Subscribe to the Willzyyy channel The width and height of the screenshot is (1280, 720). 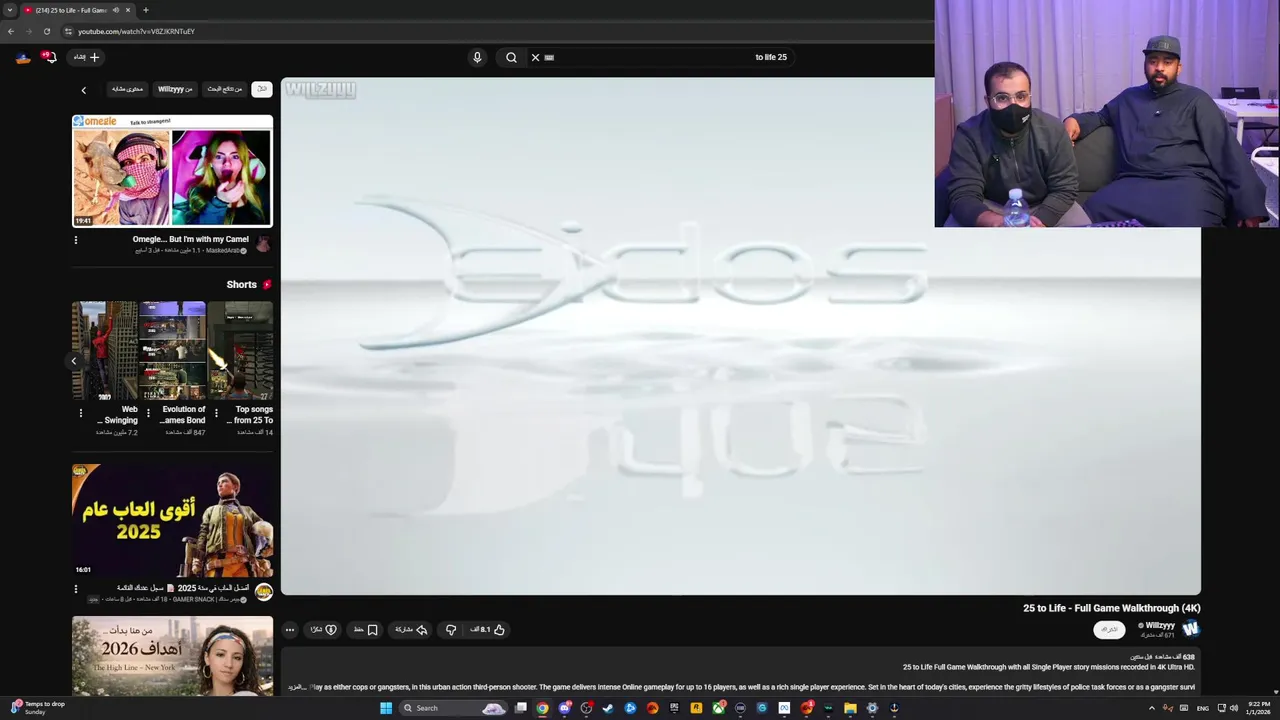click(x=1109, y=629)
